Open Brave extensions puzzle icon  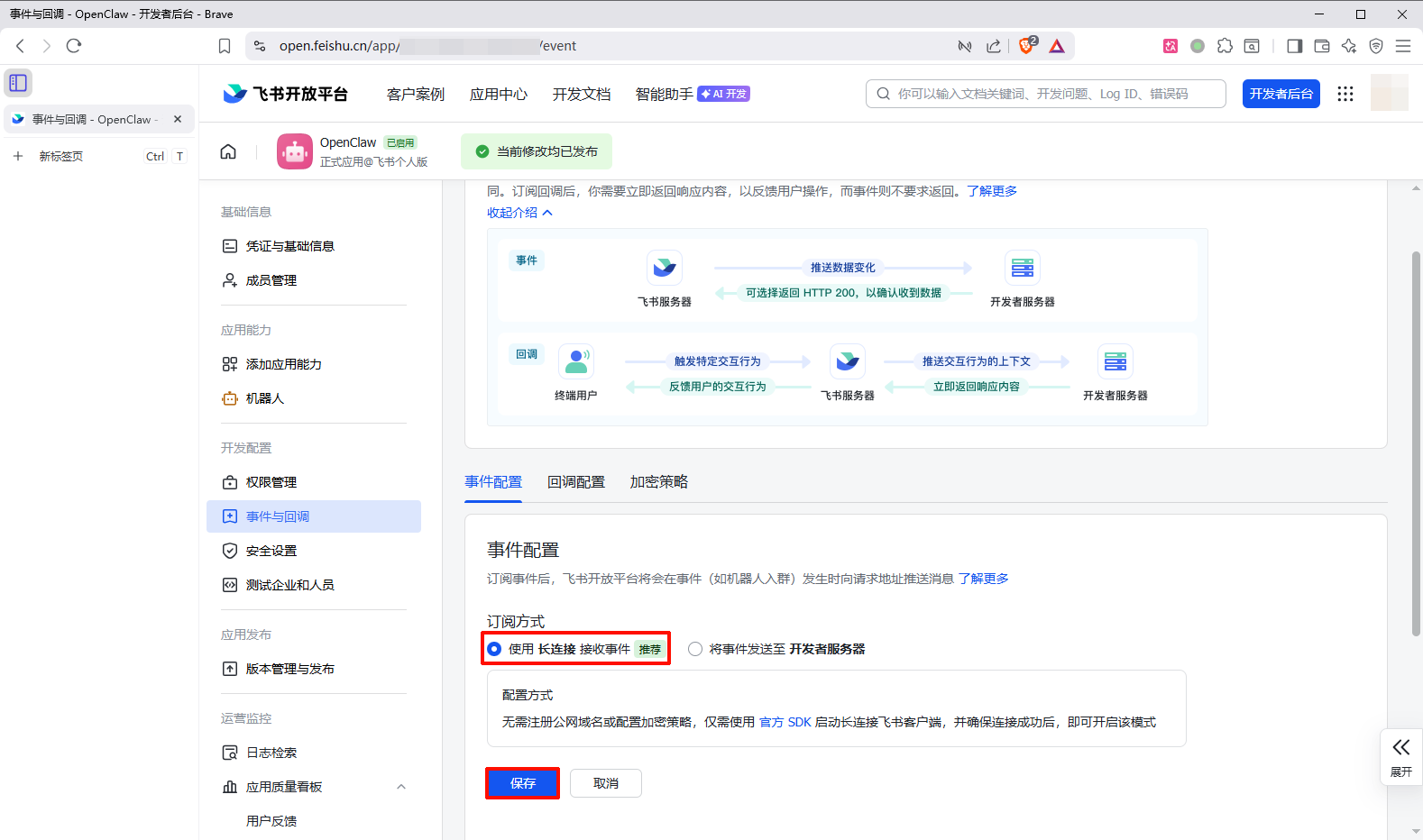coord(1225,46)
